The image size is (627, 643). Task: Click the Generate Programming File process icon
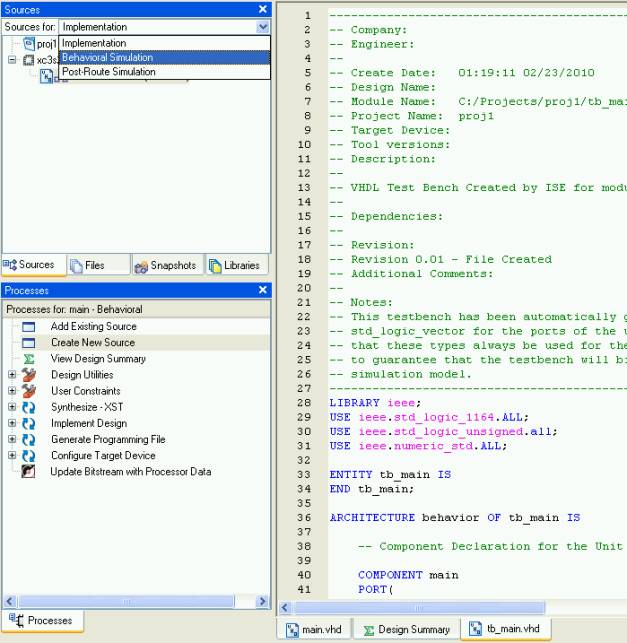click(29, 440)
